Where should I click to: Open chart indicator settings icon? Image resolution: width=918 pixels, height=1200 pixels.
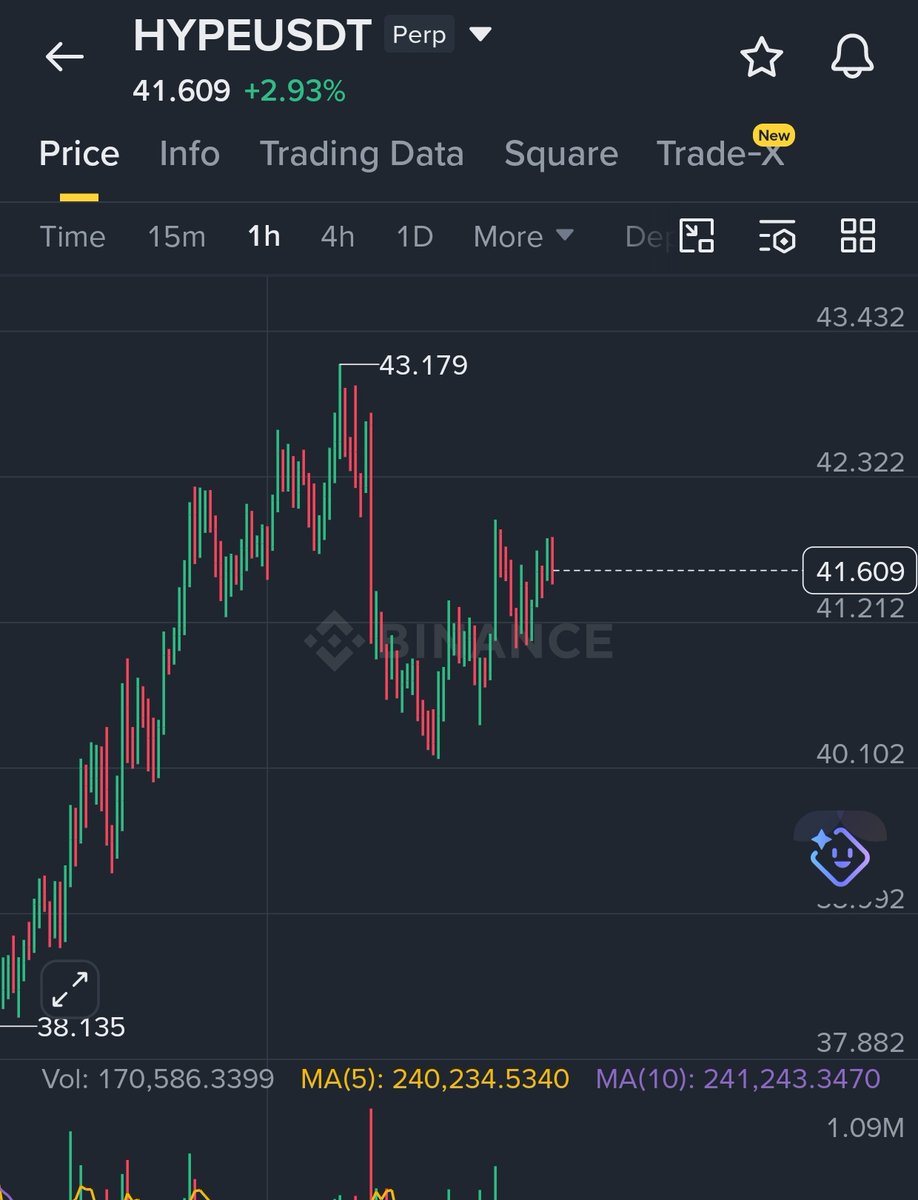(777, 237)
